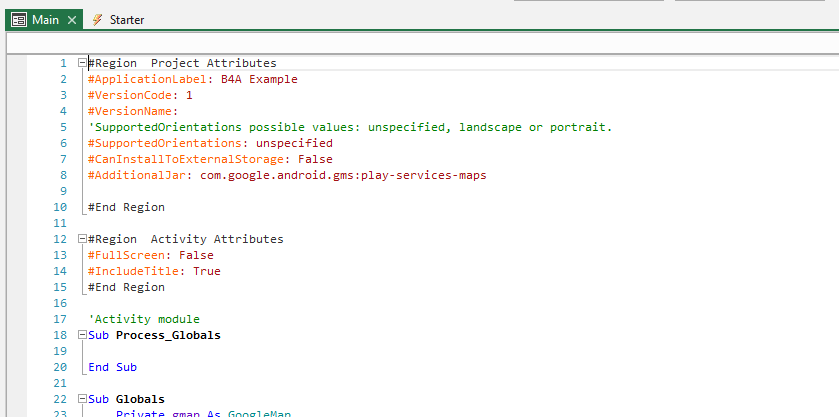Click the #IncludeTitle True value

pos(207,271)
